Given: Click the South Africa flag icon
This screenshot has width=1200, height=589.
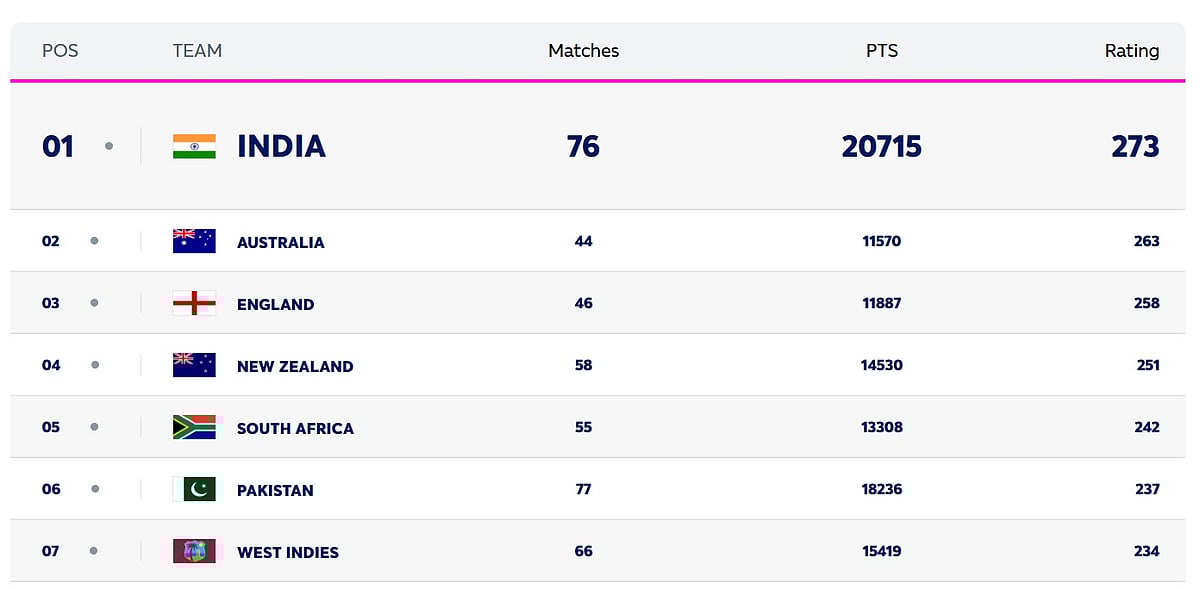Looking at the screenshot, I should pyautogui.click(x=194, y=427).
